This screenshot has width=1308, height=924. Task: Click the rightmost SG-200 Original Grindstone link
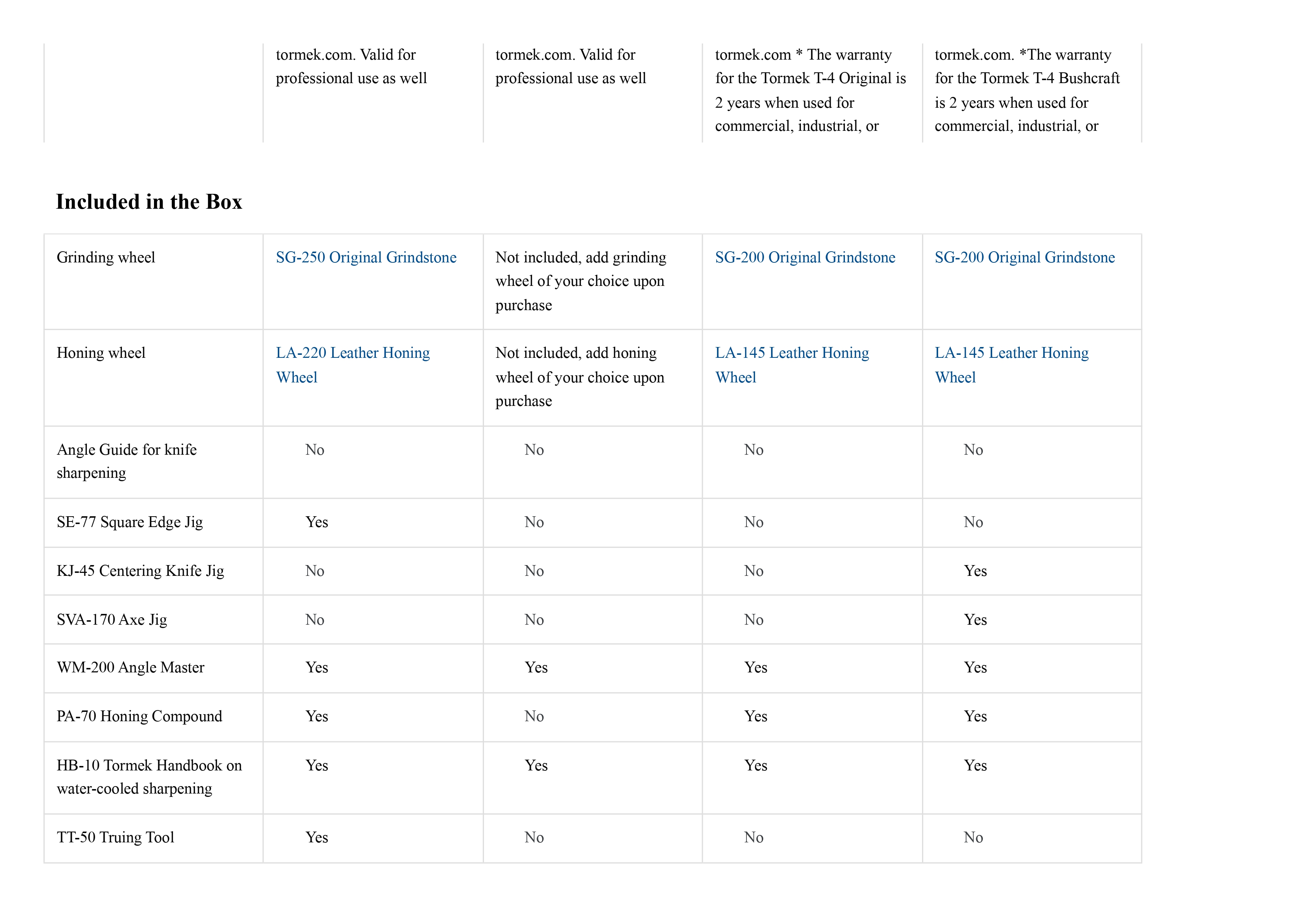tap(1024, 257)
